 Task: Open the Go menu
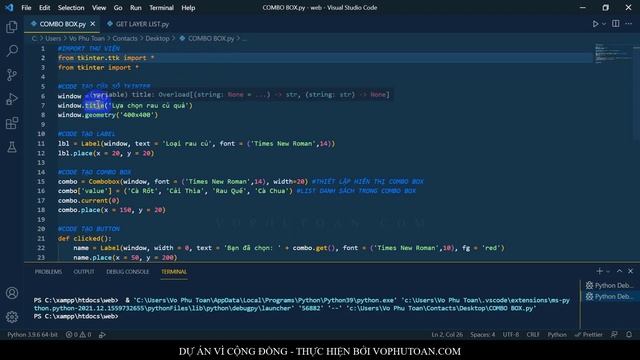pos(118,8)
